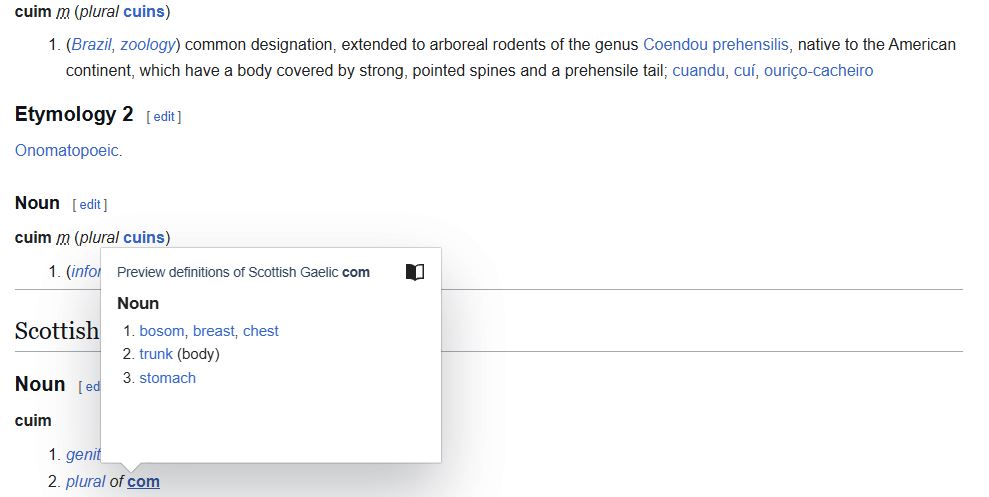Follow the Onomatopoeic link
This screenshot has width=989, height=497.
(x=68, y=151)
